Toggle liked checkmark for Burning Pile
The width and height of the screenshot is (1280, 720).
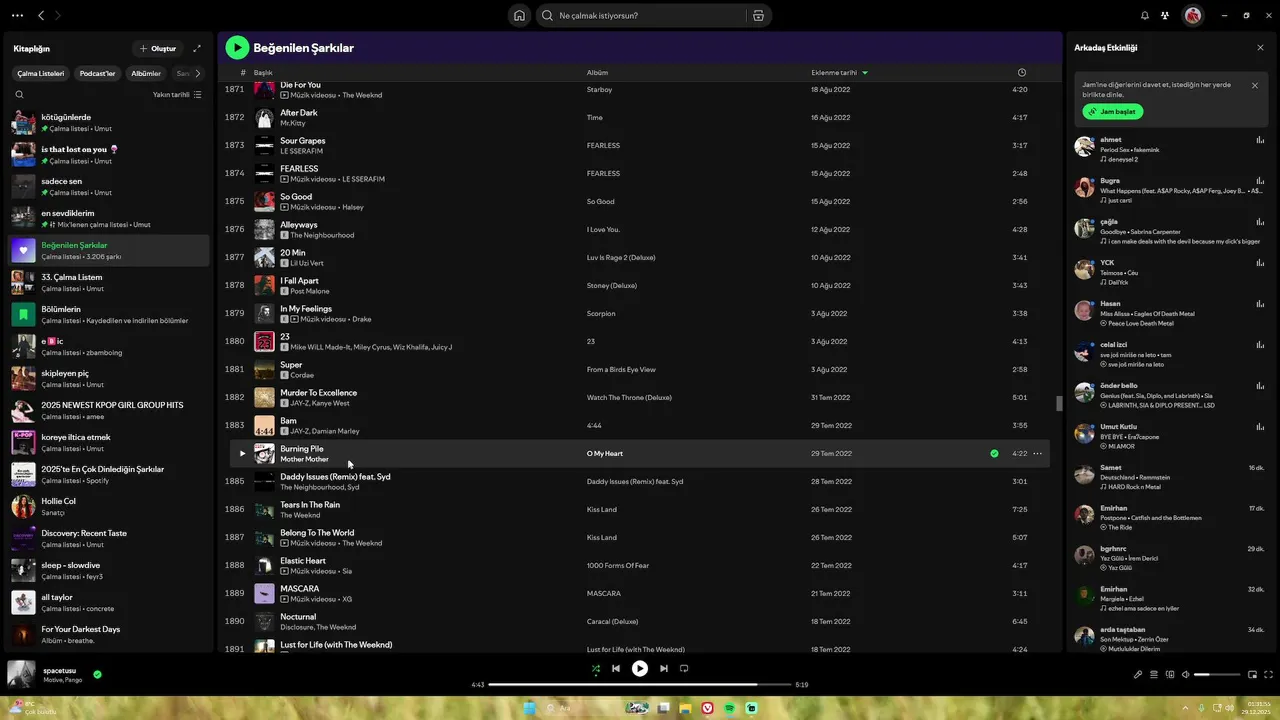click(x=994, y=453)
